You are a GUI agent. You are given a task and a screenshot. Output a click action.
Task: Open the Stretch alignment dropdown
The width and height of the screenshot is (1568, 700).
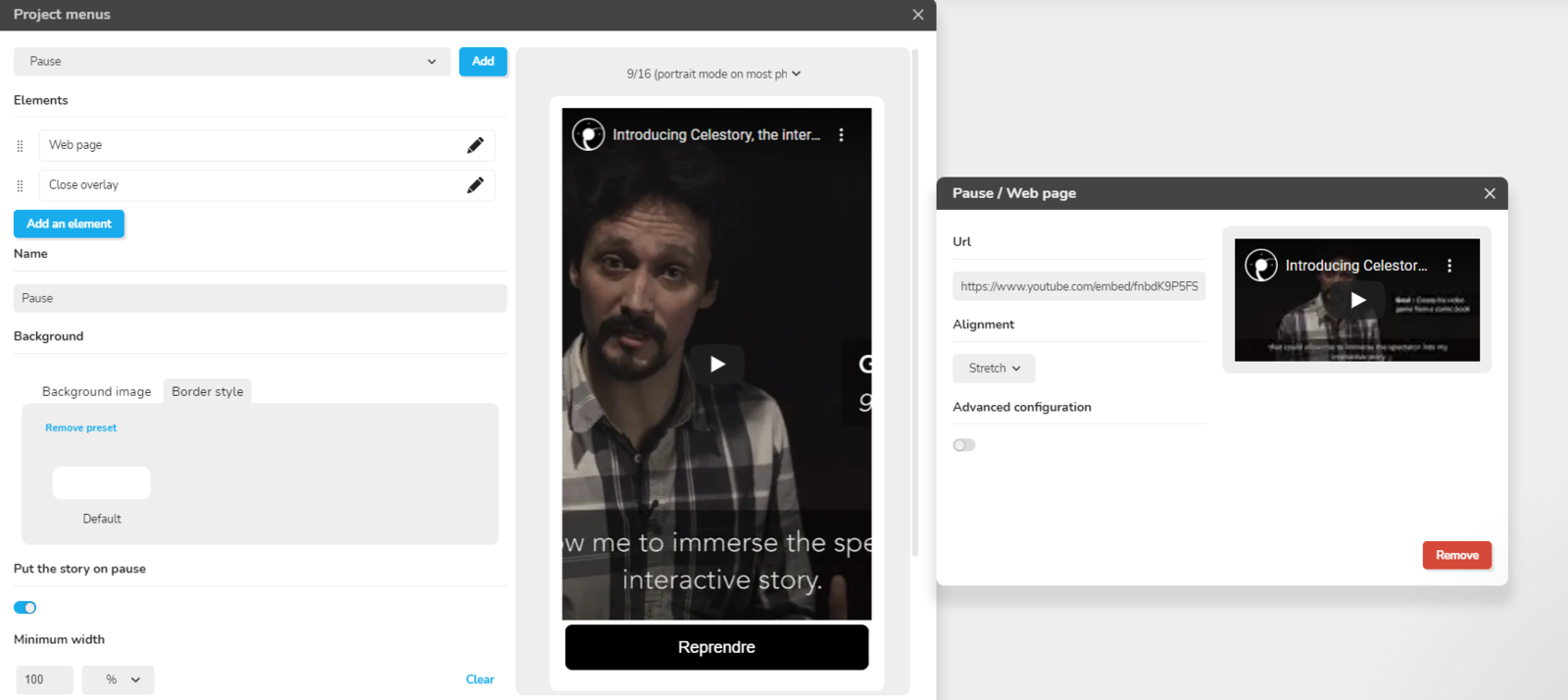(x=994, y=369)
